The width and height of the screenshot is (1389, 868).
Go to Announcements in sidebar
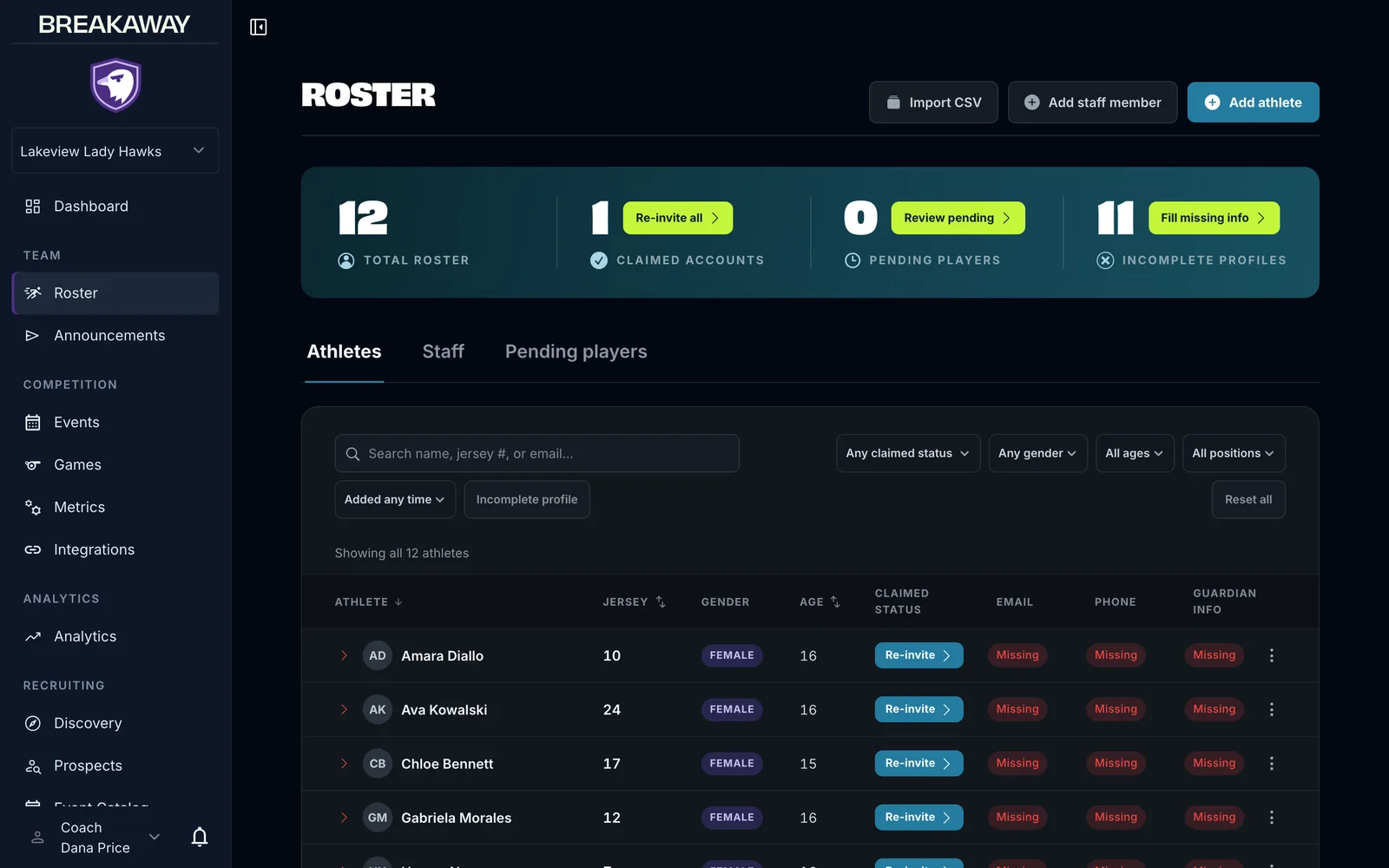tap(115, 336)
